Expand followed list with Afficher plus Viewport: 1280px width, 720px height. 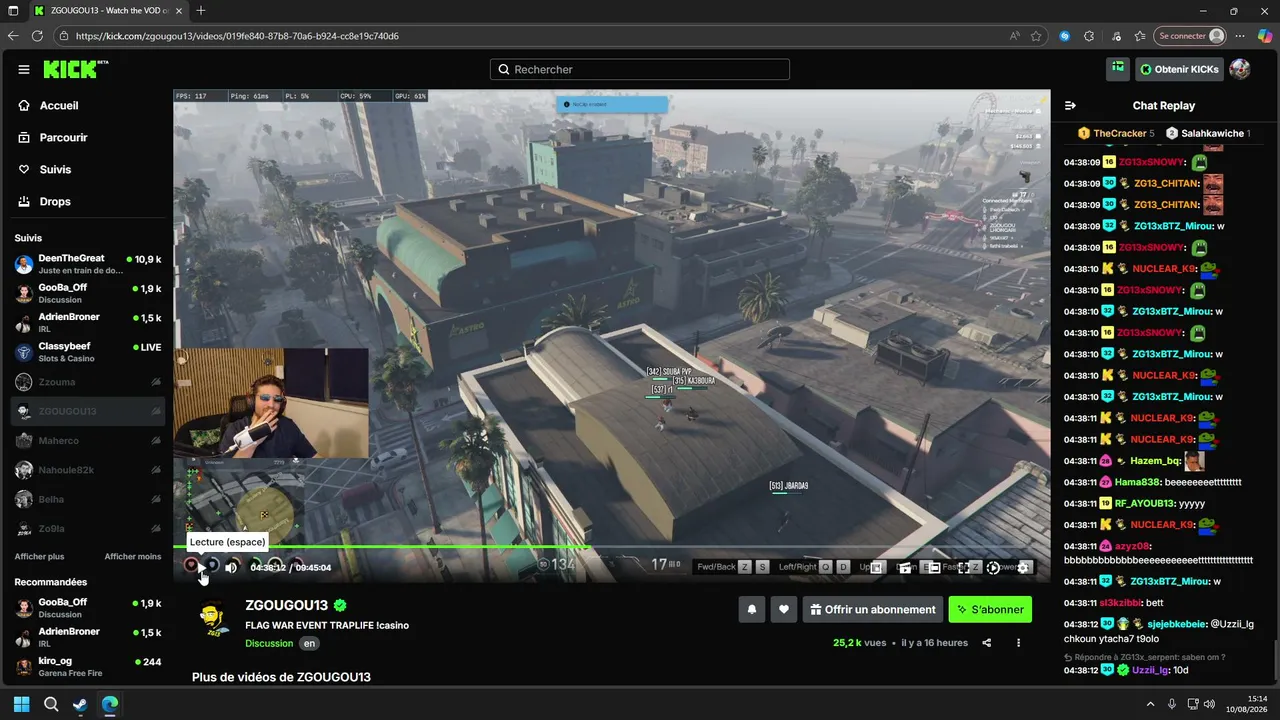[x=39, y=556]
